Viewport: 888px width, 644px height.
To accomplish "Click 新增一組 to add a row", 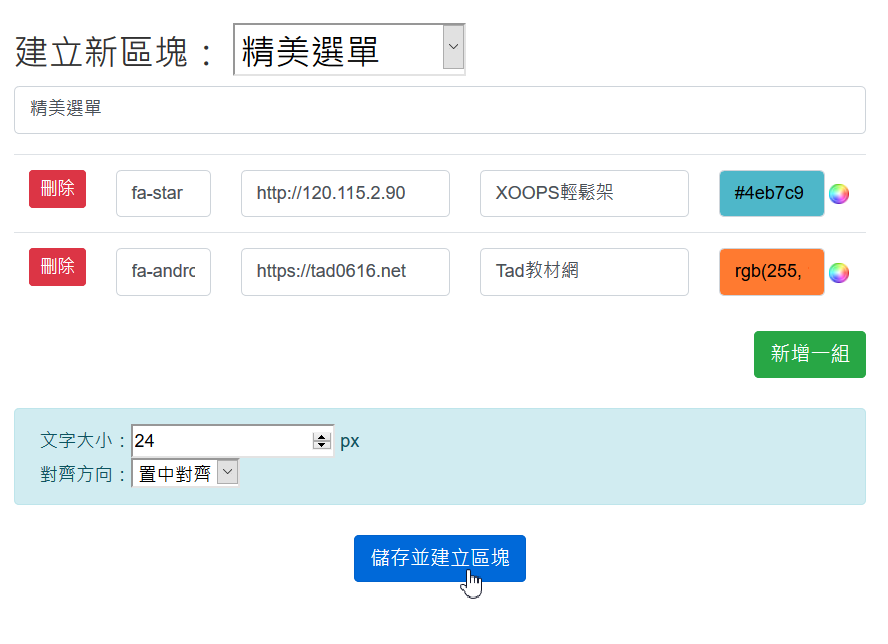I will tap(809, 354).
